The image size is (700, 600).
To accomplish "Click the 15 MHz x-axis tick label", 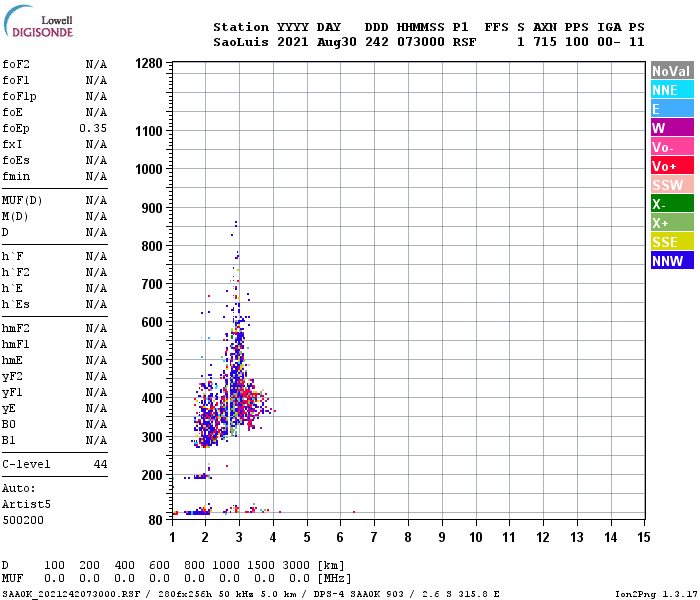I will (x=644, y=537).
